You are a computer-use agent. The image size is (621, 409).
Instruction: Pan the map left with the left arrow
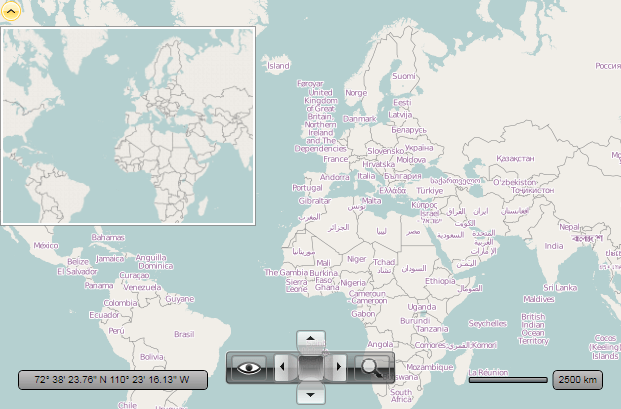(282, 367)
